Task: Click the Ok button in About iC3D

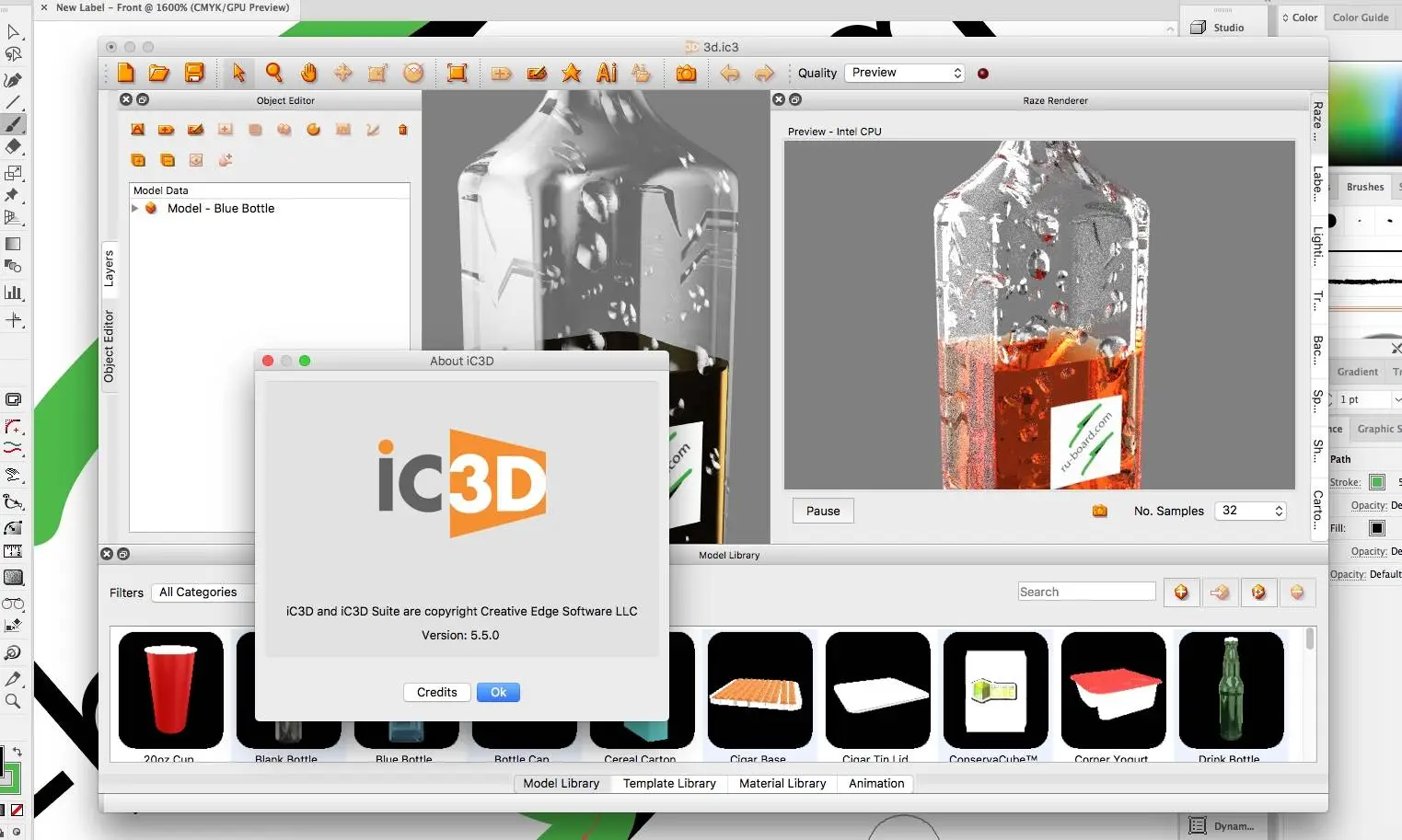Action: (x=498, y=693)
